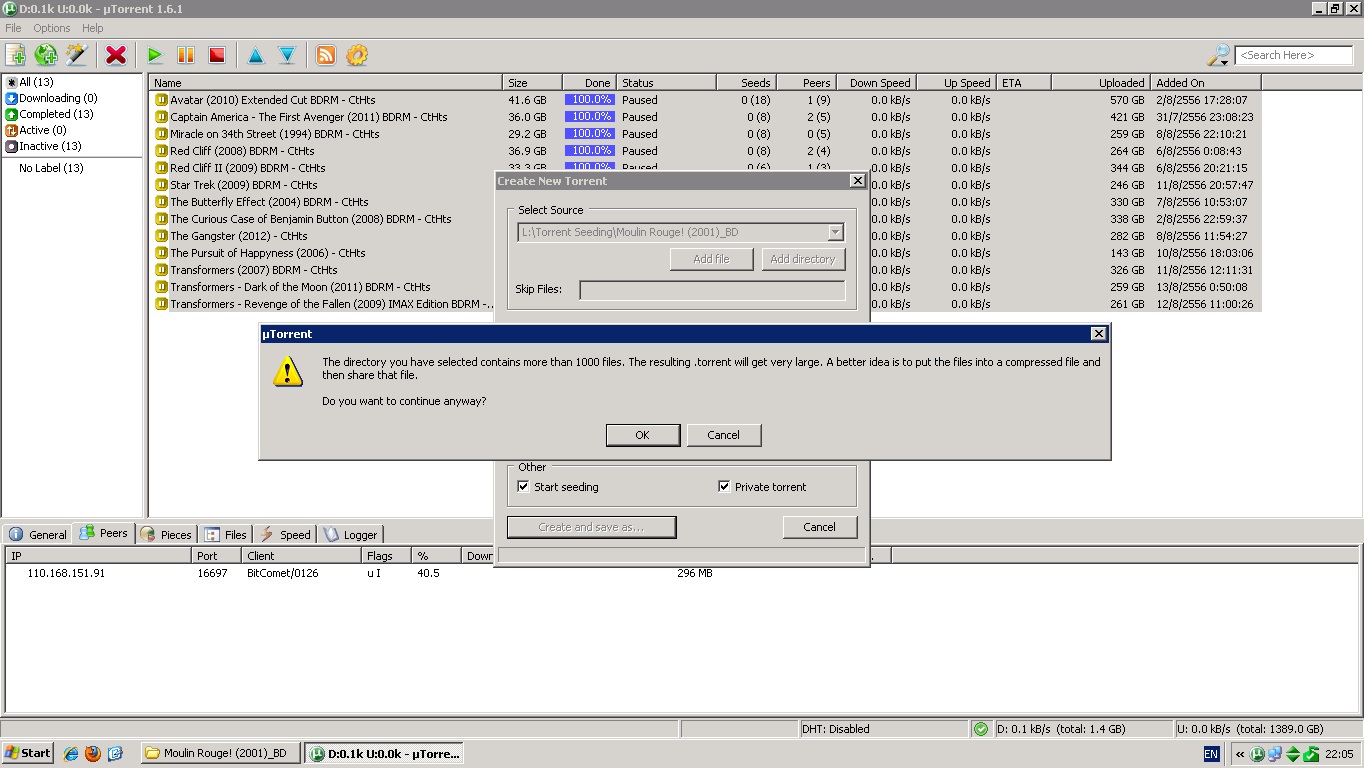Toggle the Start seeding checkbox

(523, 487)
